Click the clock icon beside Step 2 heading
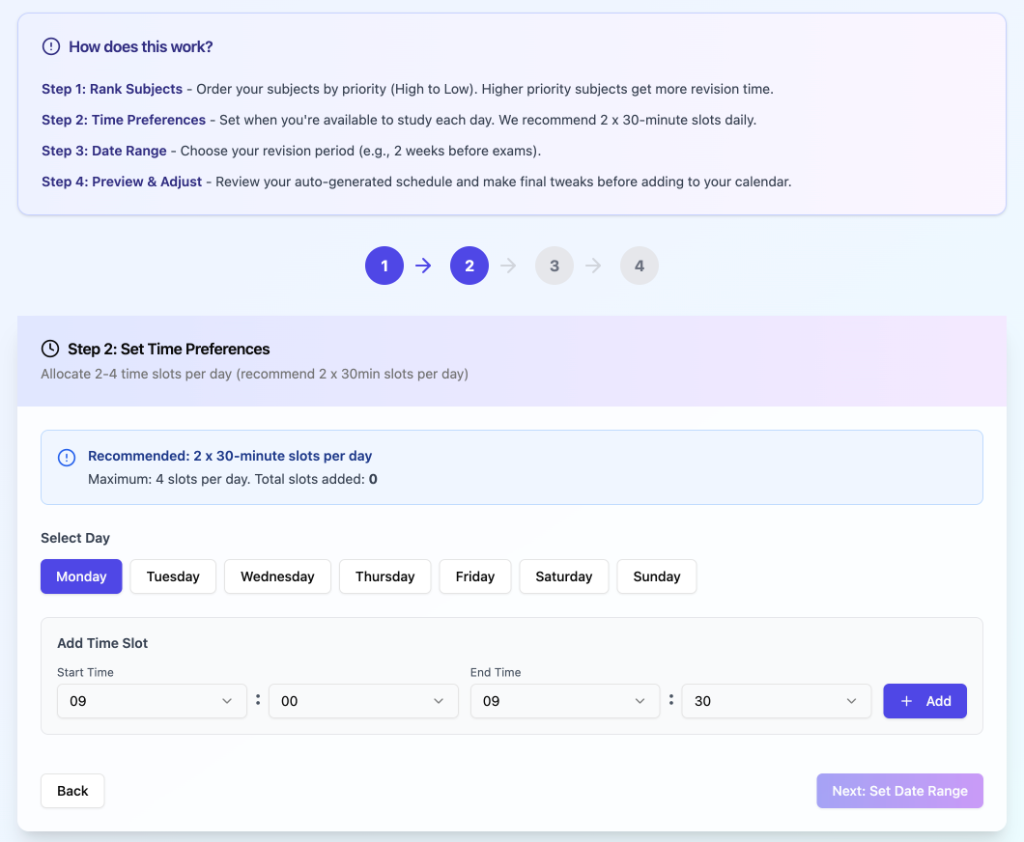Image resolution: width=1024 pixels, height=842 pixels. [50, 349]
